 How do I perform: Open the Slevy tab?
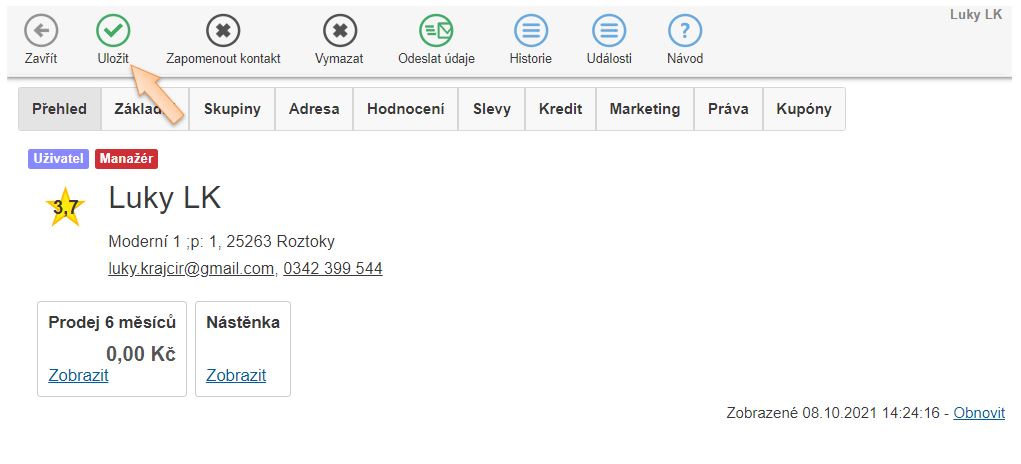point(492,109)
